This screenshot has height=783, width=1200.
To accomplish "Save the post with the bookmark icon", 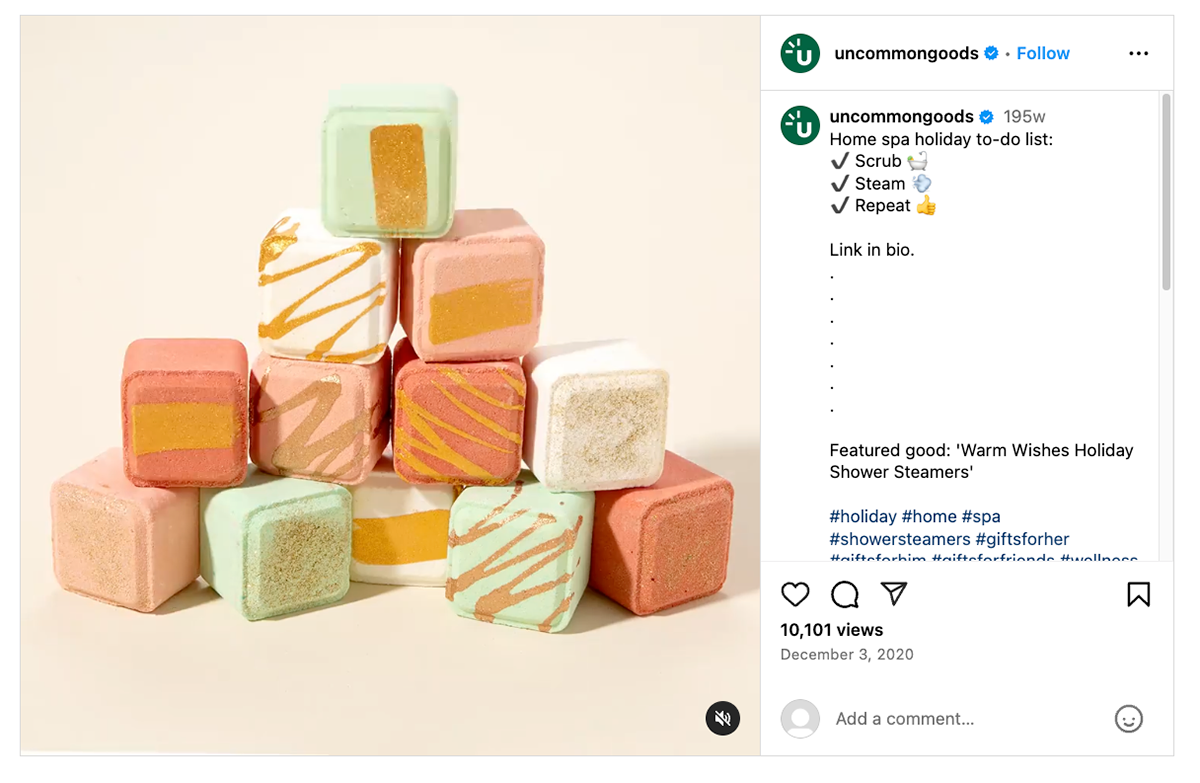I will pos(1138,595).
